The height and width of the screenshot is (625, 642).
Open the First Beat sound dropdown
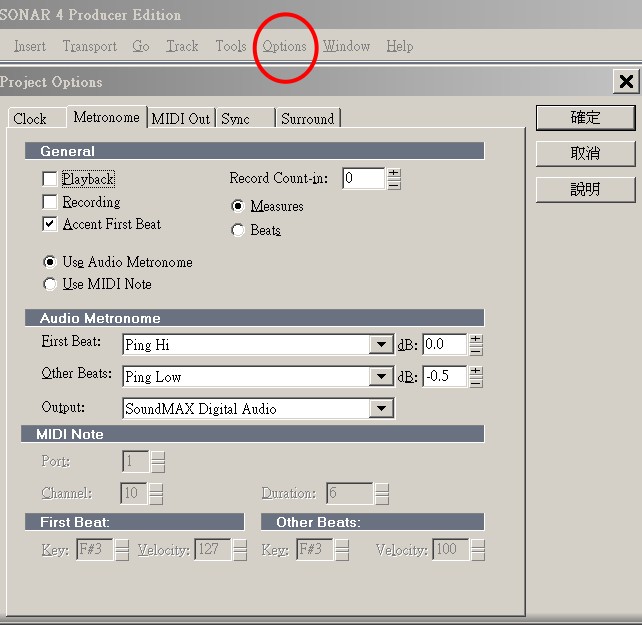point(381,345)
